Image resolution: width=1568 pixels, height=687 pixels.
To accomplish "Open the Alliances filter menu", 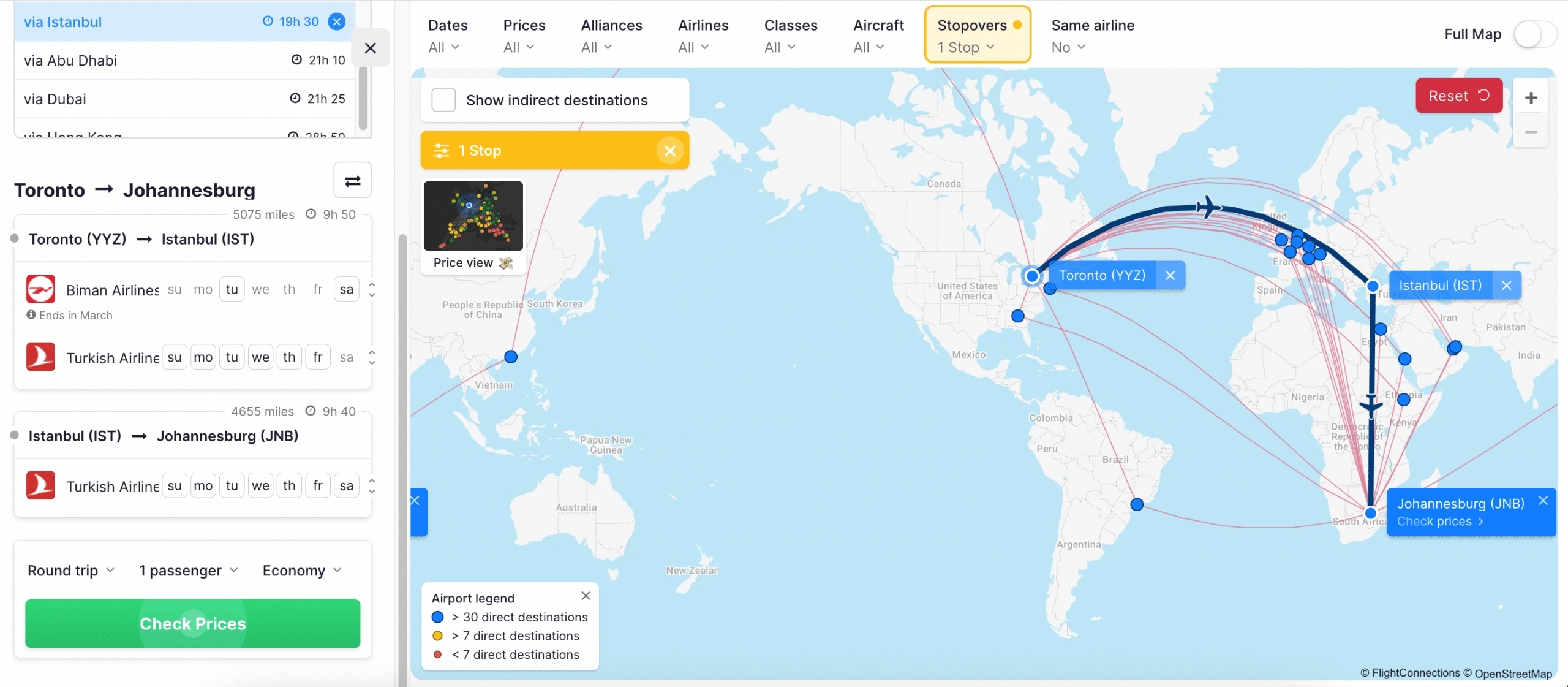I will [611, 35].
